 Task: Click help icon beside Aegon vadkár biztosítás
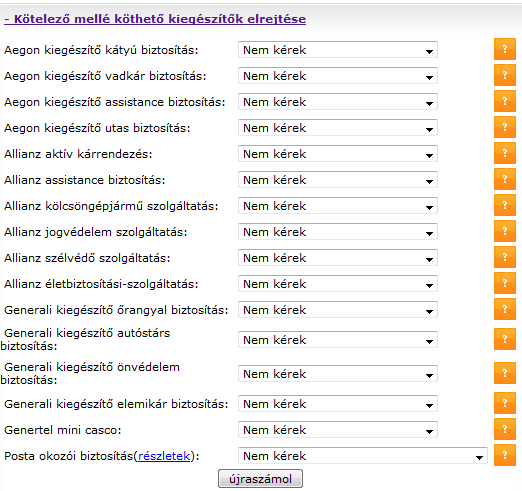[x=505, y=75]
